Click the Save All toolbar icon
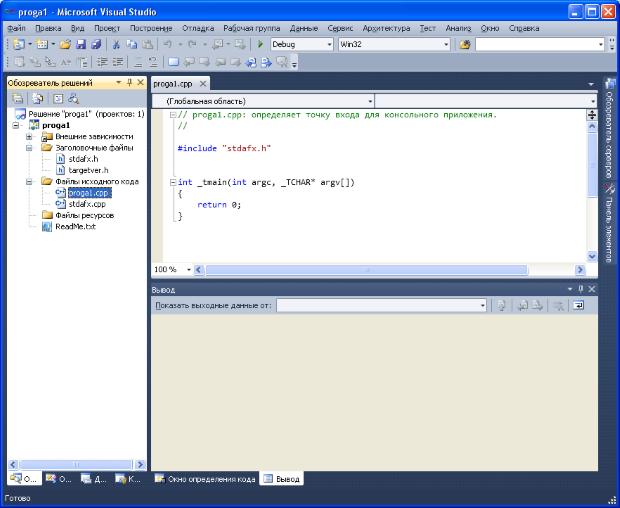Image resolution: width=620 pixels, height=508 pixels. pyautogui.click(x=96, y=45)
